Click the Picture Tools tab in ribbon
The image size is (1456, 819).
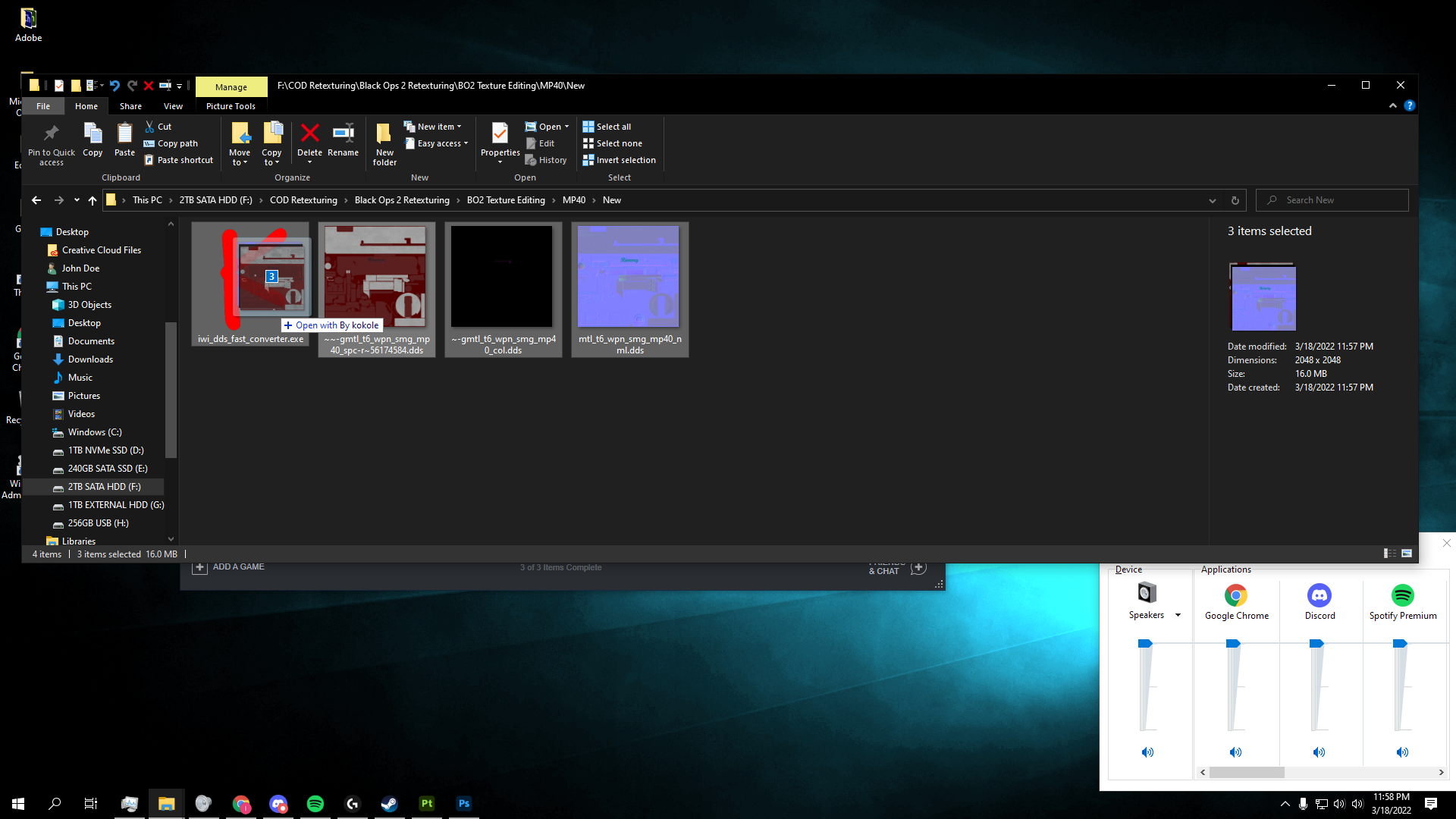(231, 106)
